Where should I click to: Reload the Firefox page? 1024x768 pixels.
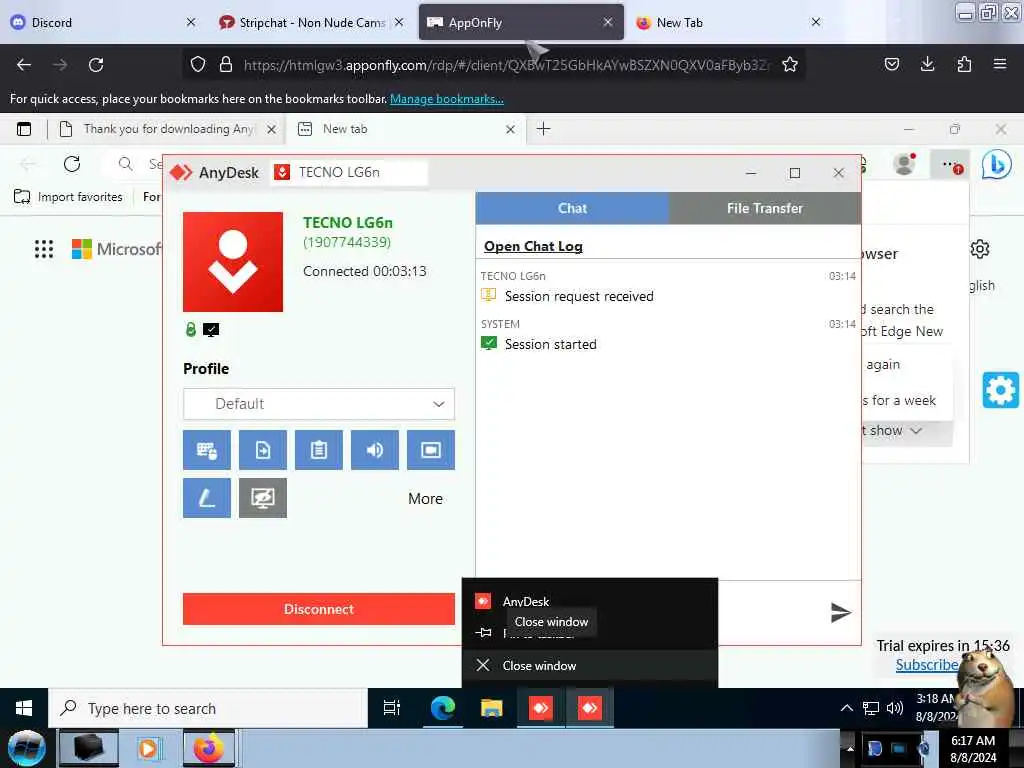(96, 64)
